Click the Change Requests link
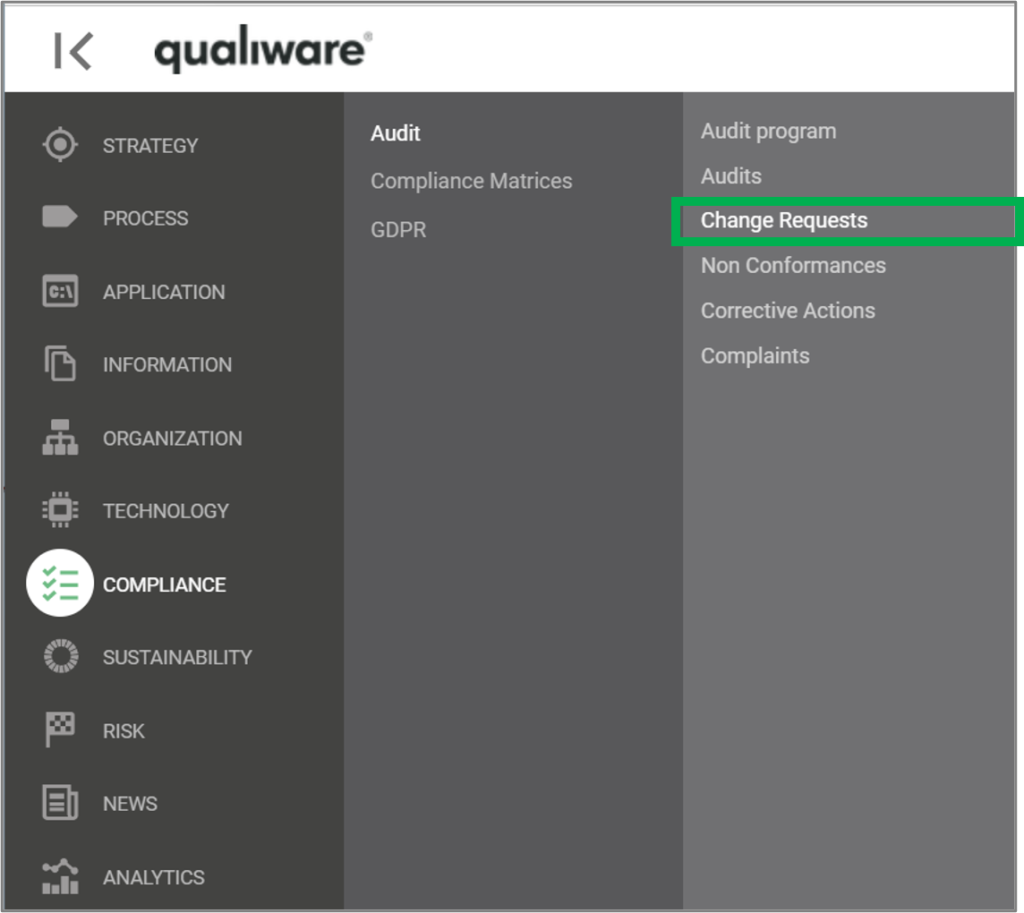Viewport: 1024px width, 913px height. (x=784, y=220)
